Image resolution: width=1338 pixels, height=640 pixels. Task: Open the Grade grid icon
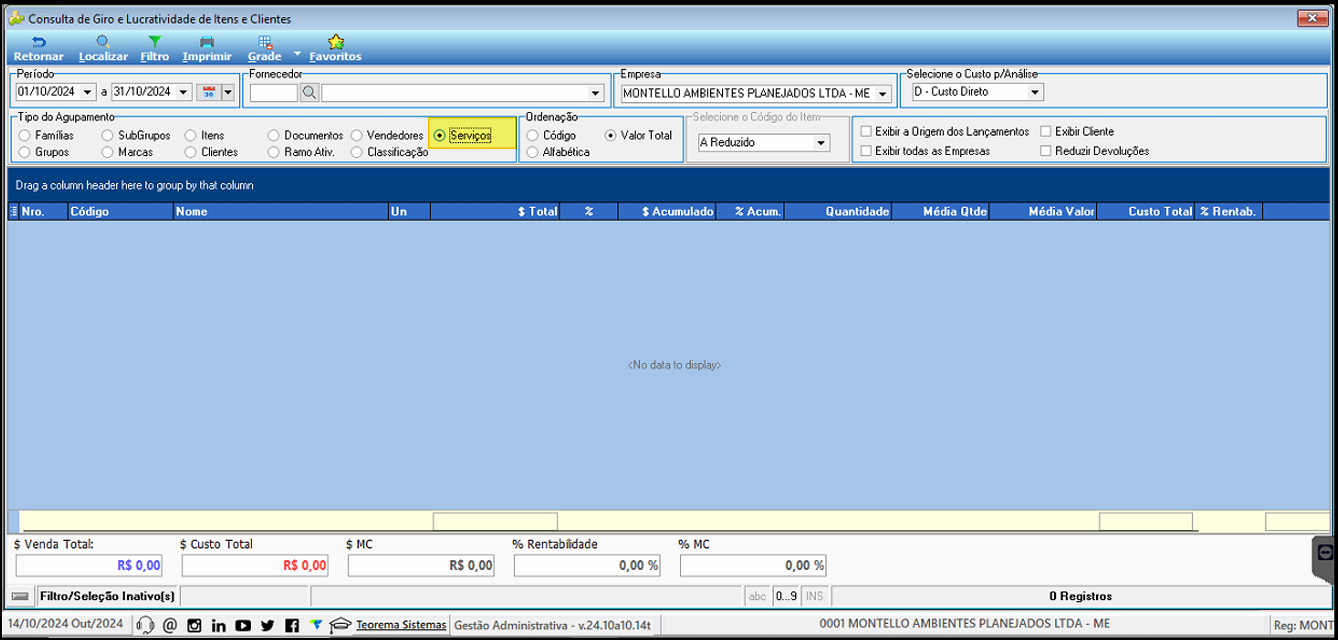[x=264, y=42]
